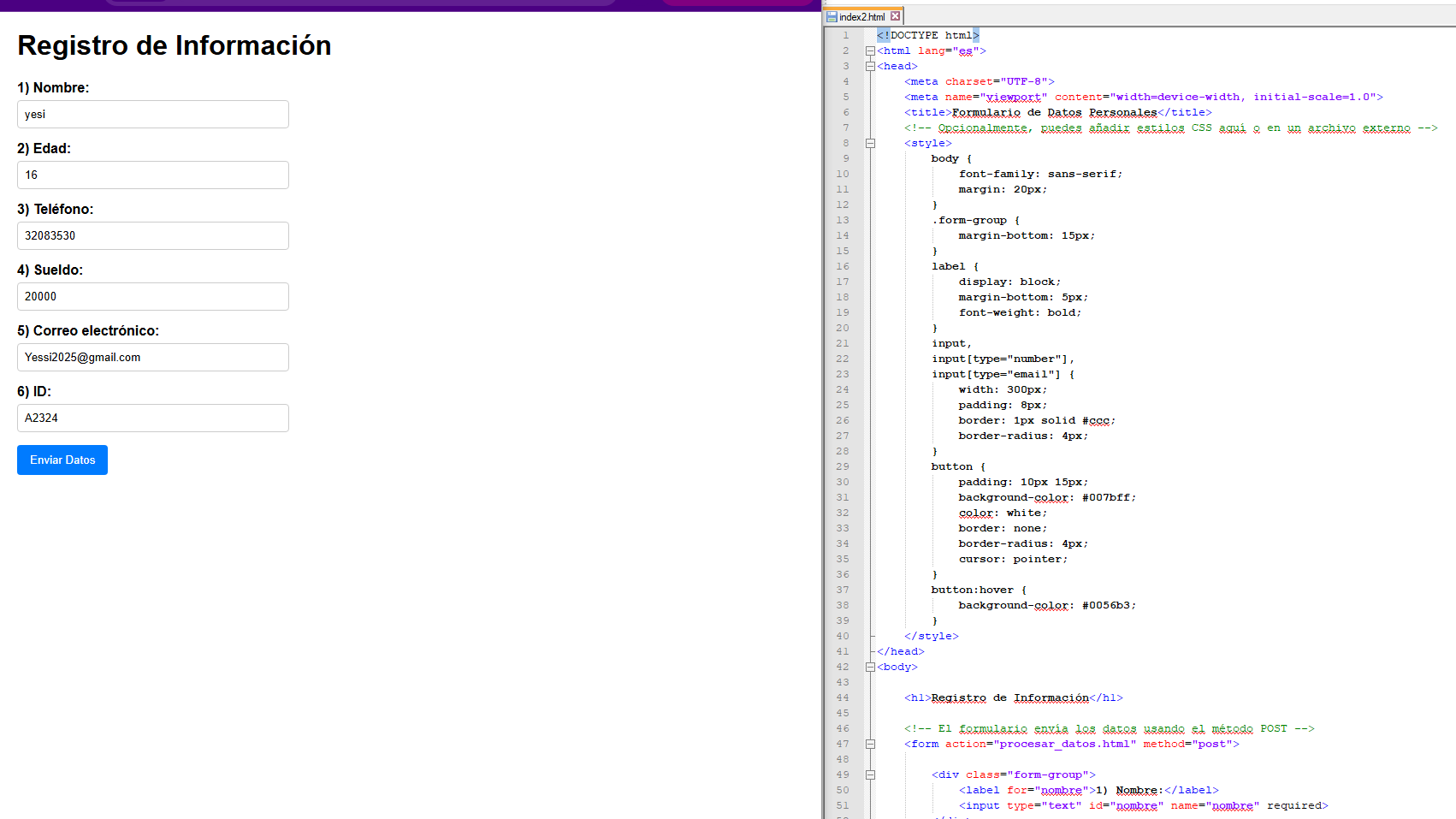Close the index2.html tab with red X
This screenshot has height=819, width=1456.
coord(895,16)
